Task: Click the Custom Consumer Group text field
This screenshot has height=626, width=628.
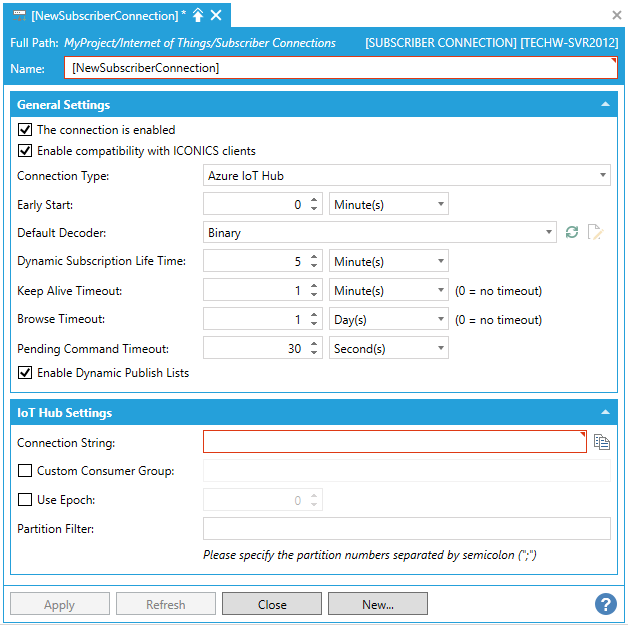Action: [x=407, y=471]
